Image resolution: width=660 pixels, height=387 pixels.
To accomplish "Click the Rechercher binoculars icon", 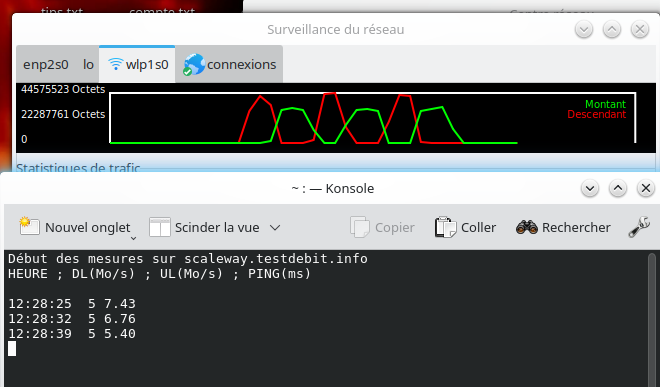I will (527, 227).
